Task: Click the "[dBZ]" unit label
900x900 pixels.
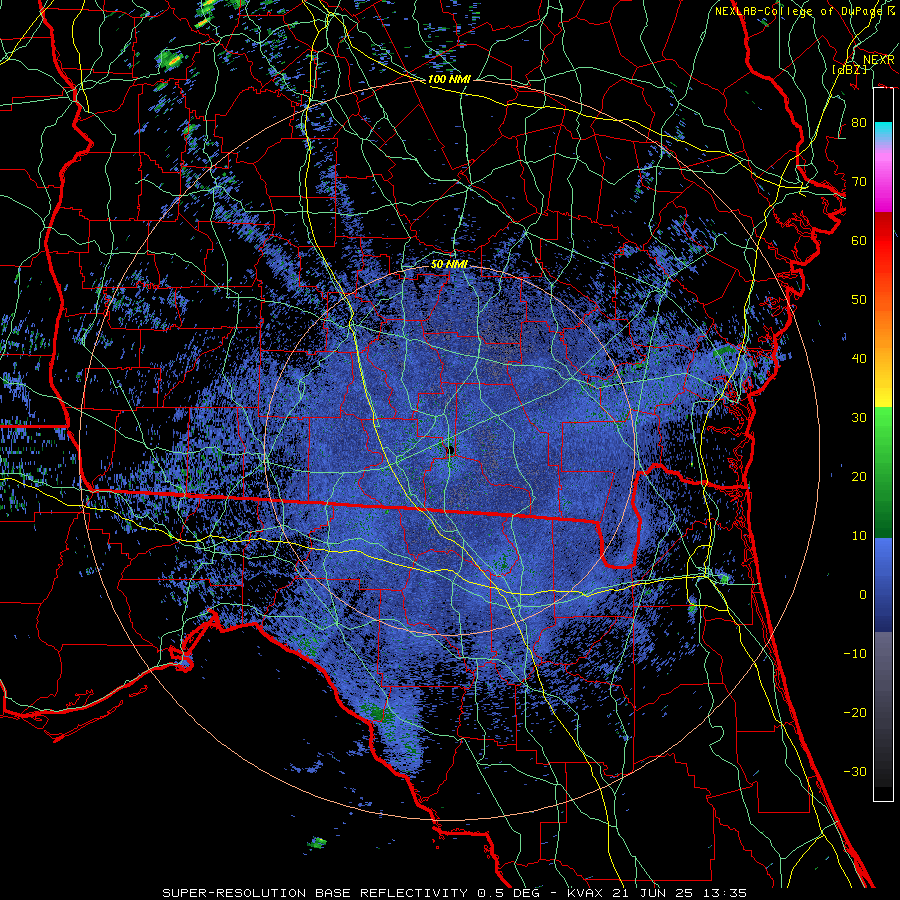Action: [x=849, y=69]
